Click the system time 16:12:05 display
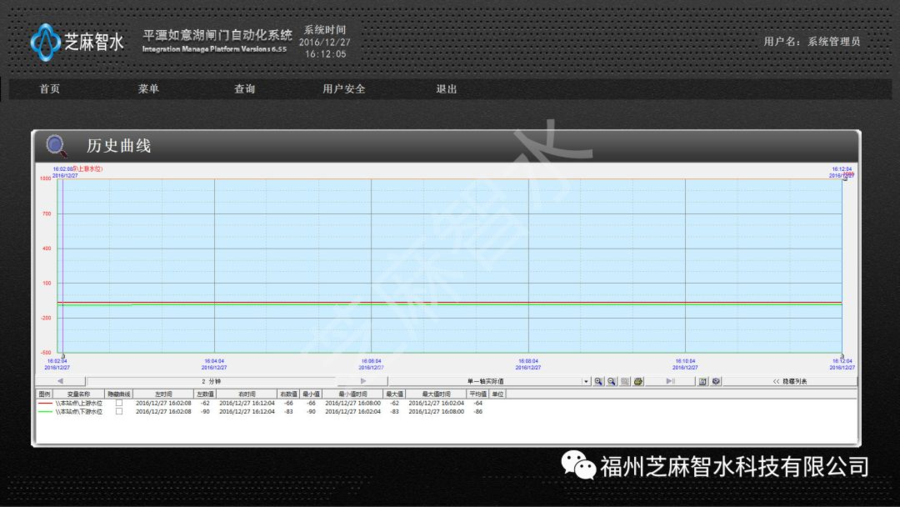Screen dimensions: 900x507 point(325,54)
